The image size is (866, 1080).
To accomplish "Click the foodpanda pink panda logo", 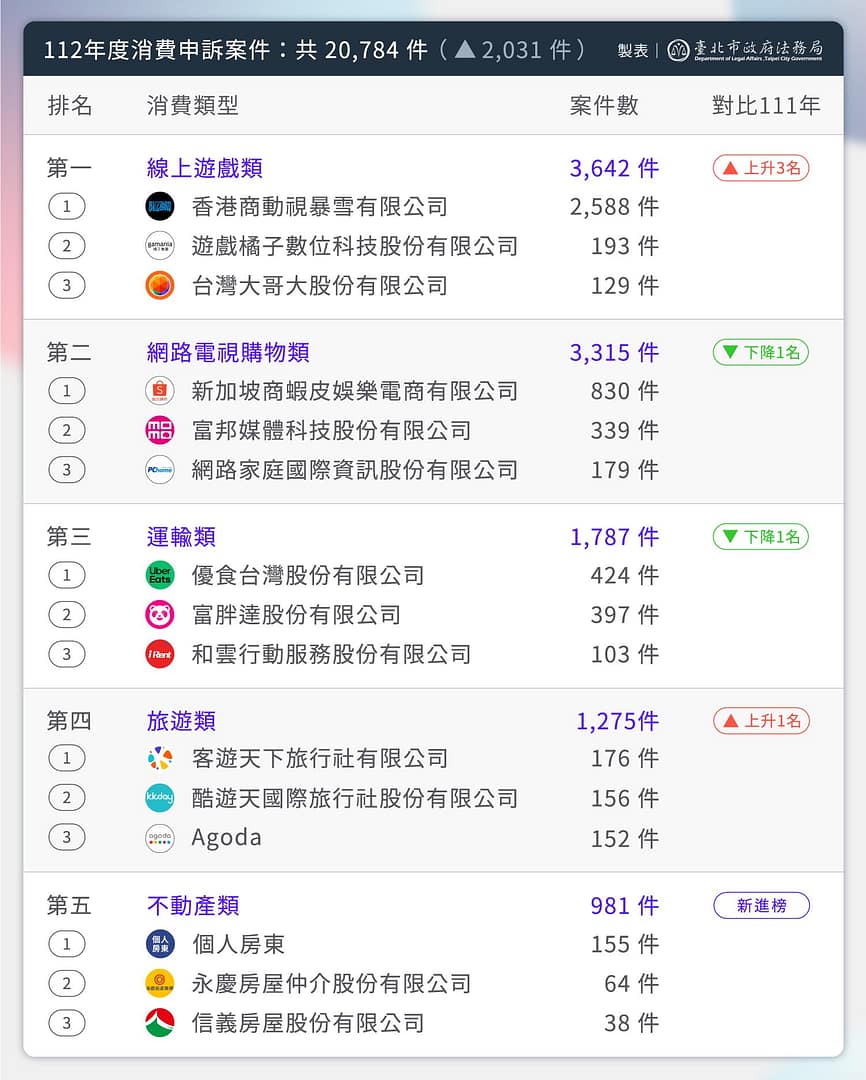I will click(160, 614).
